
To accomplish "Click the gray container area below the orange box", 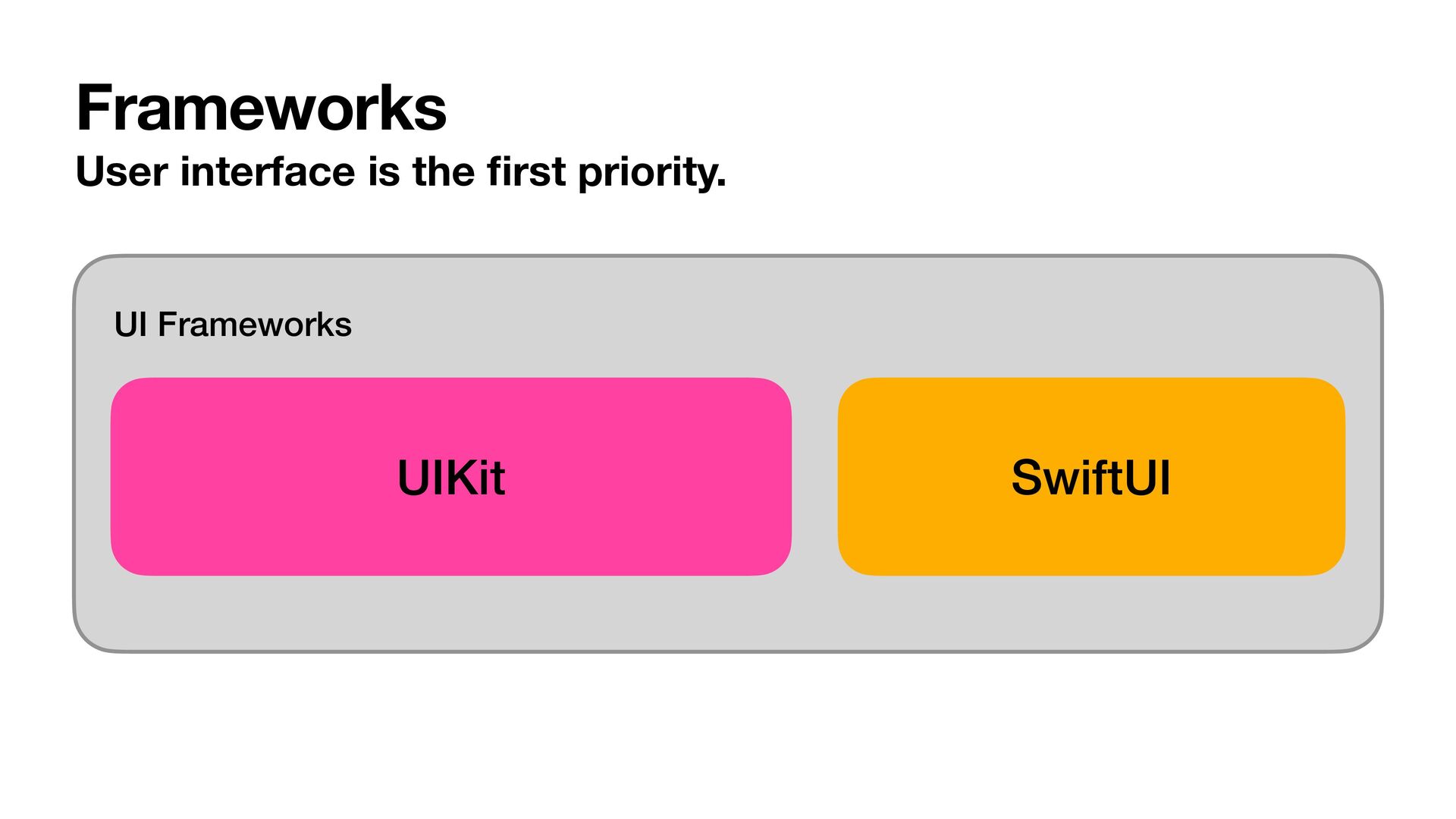I will pos(1090,613).
